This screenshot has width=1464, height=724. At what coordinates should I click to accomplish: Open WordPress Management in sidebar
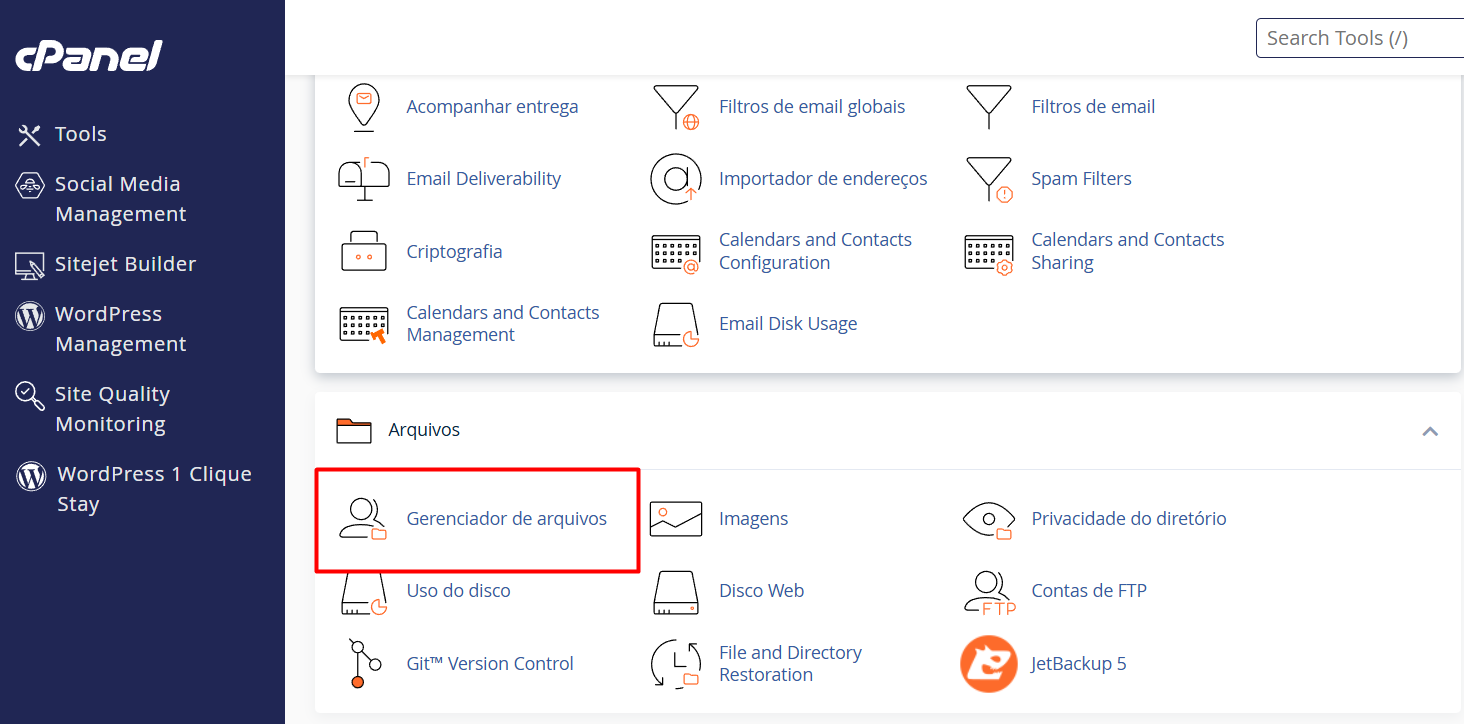(x=120, y=328)
